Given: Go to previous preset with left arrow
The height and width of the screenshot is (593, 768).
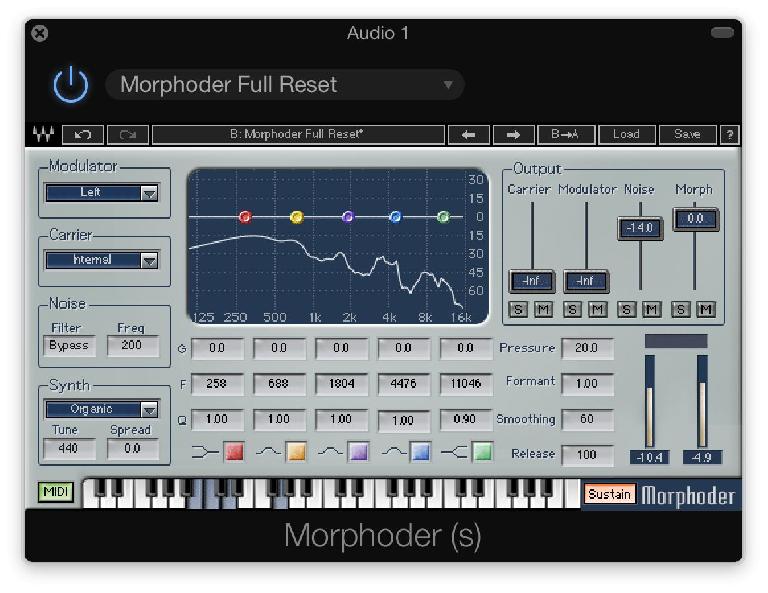Looking at the screenshot, I should tap(469, 135).
